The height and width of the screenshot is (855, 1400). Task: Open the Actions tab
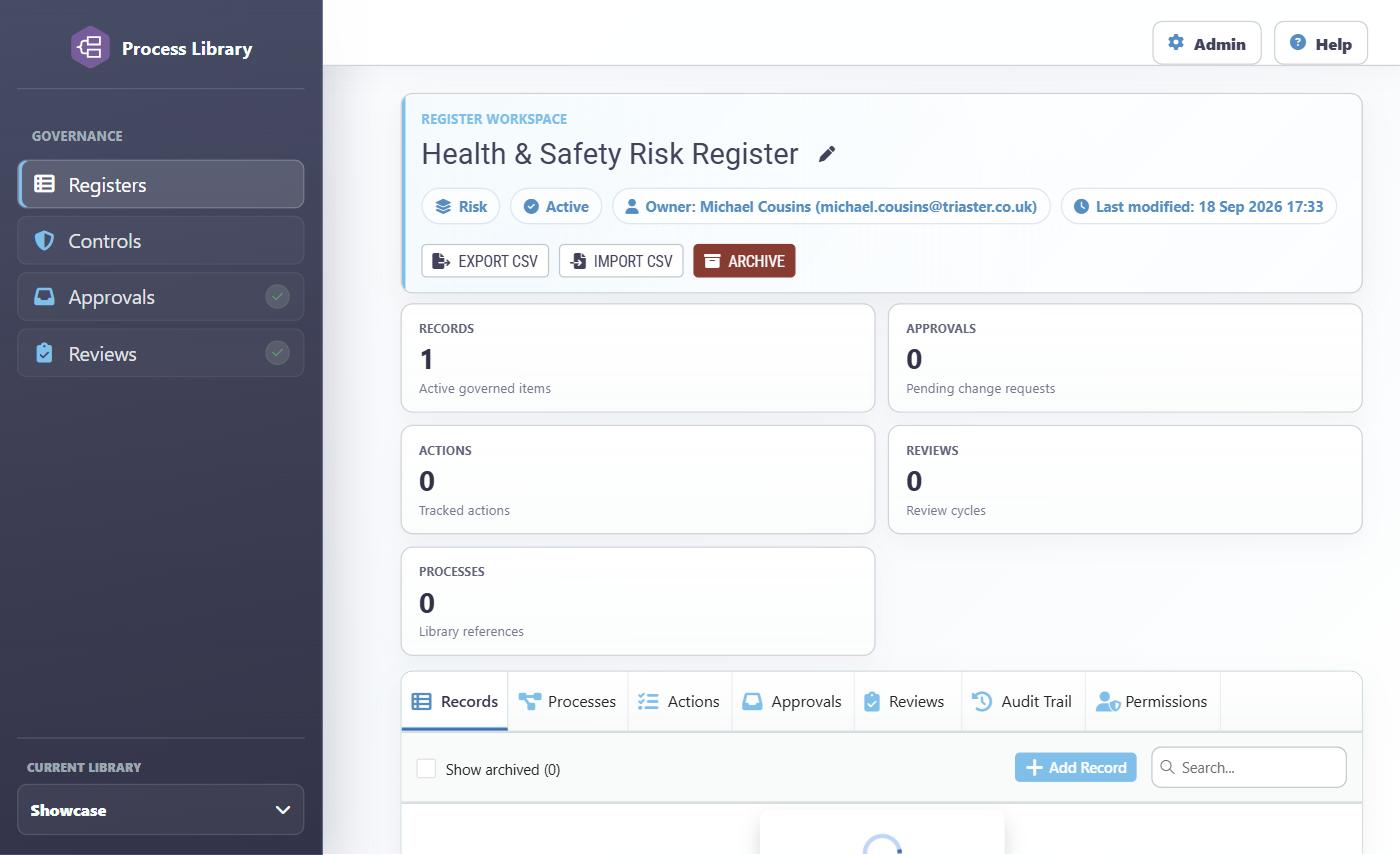tap(680, 702)
